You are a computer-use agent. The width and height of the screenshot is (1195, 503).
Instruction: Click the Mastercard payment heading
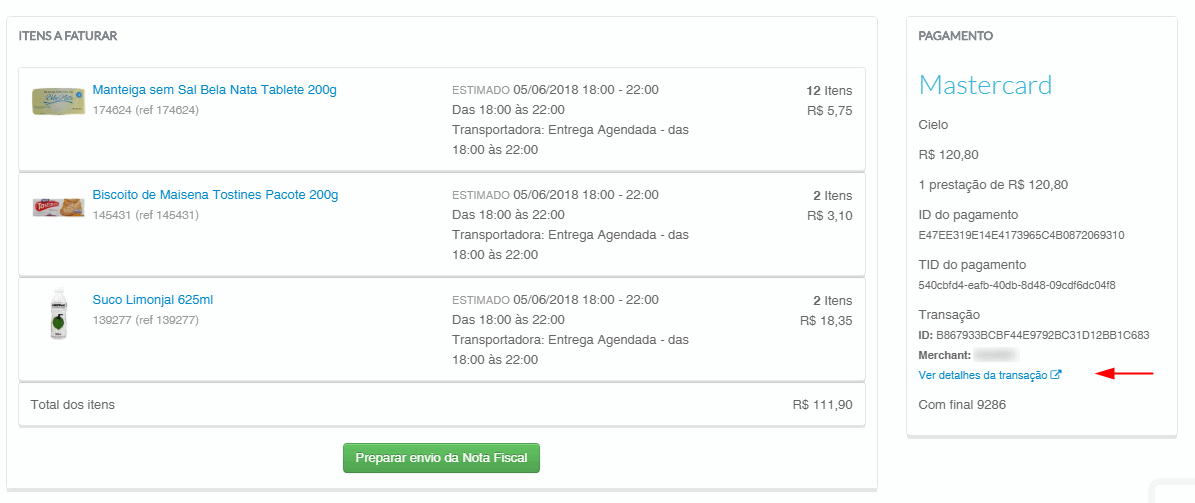coord(985,85)
